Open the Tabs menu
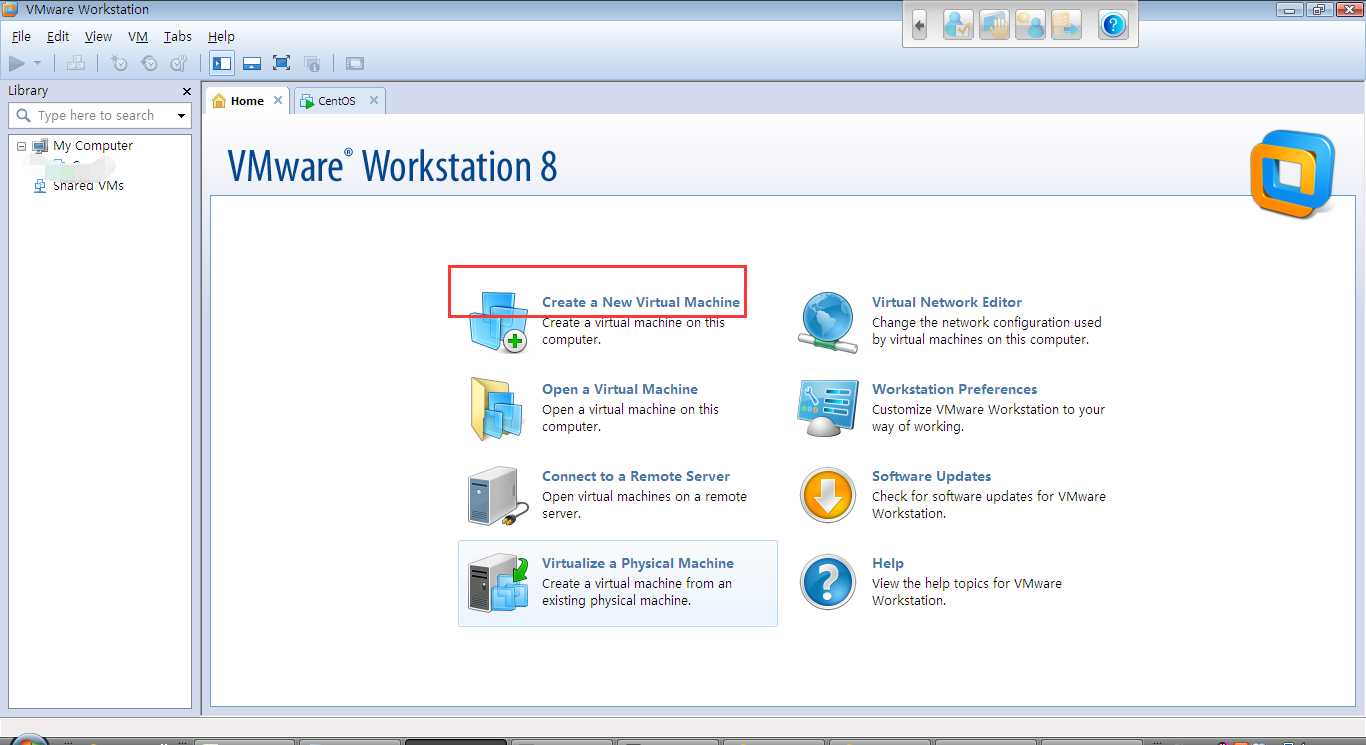 178,36
